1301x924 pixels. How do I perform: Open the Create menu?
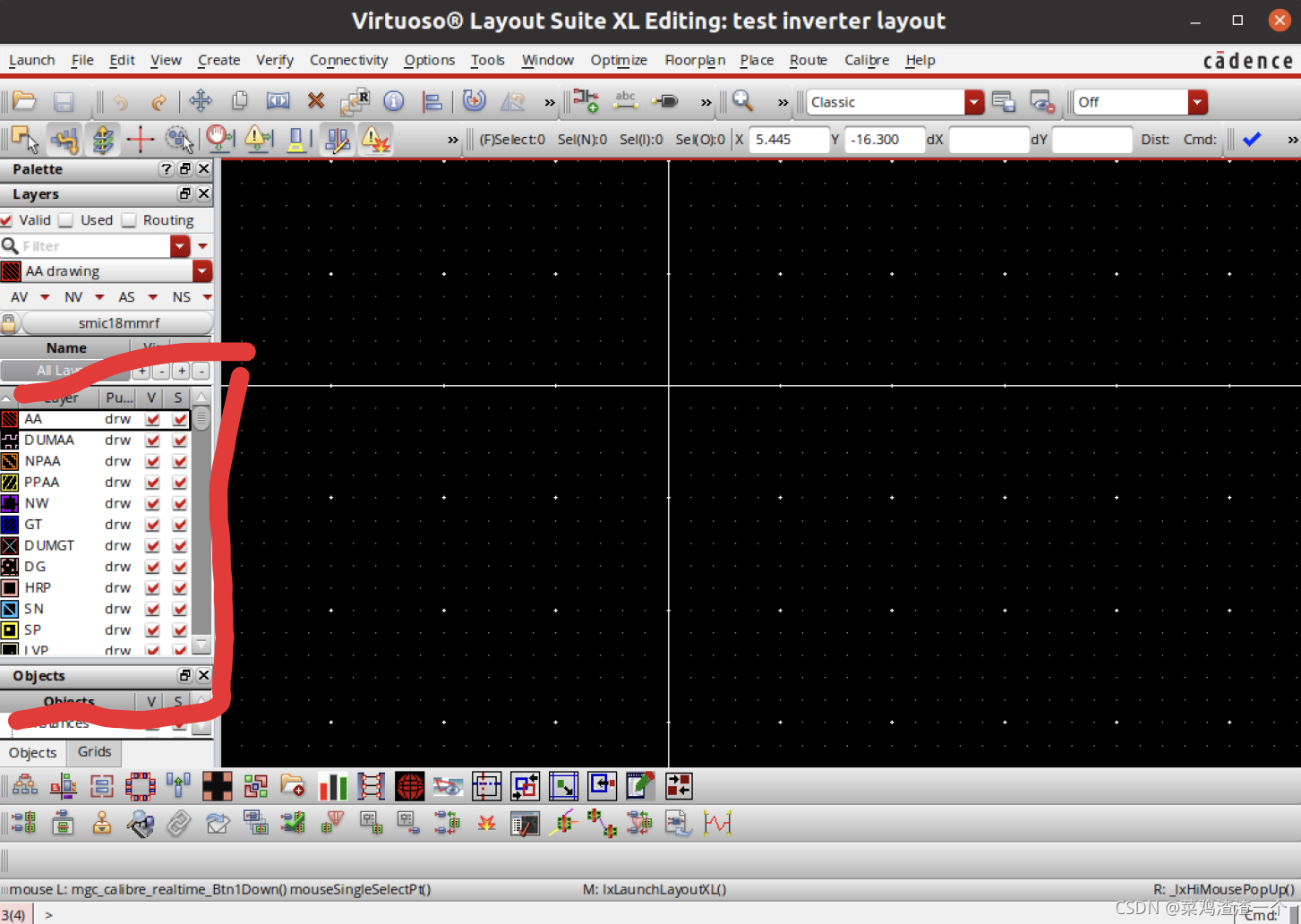(x=218, y=60)
